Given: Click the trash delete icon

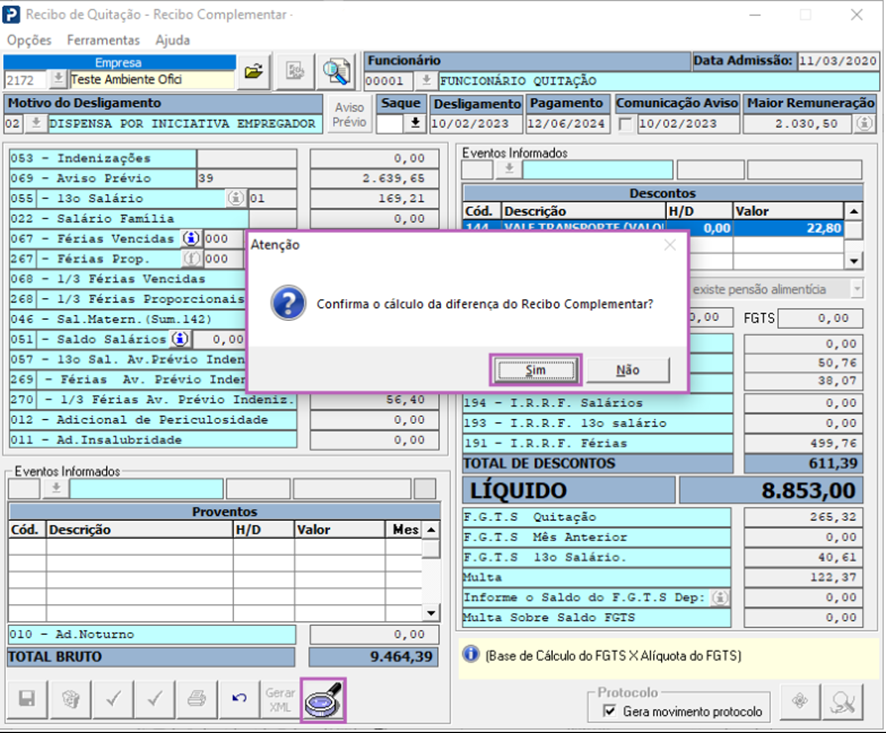Looking at the screenshot, I should point(70,699).
